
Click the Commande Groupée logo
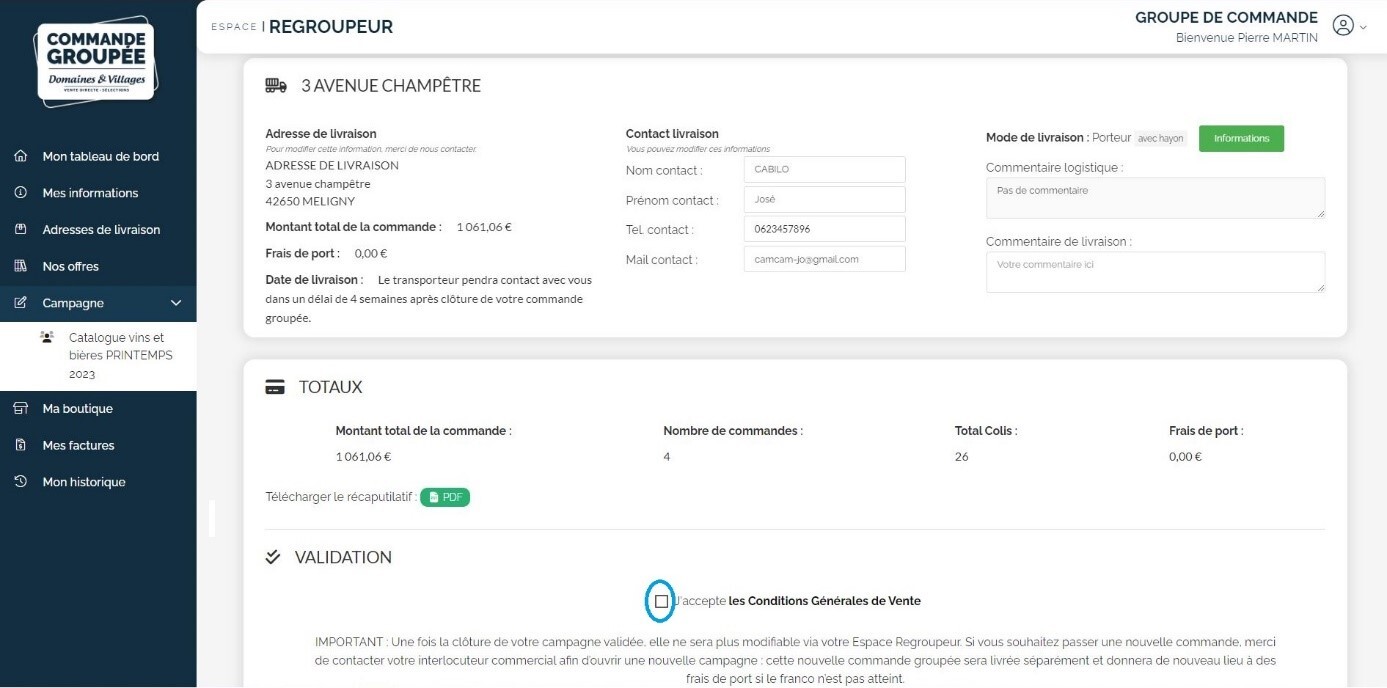[96, 61]
